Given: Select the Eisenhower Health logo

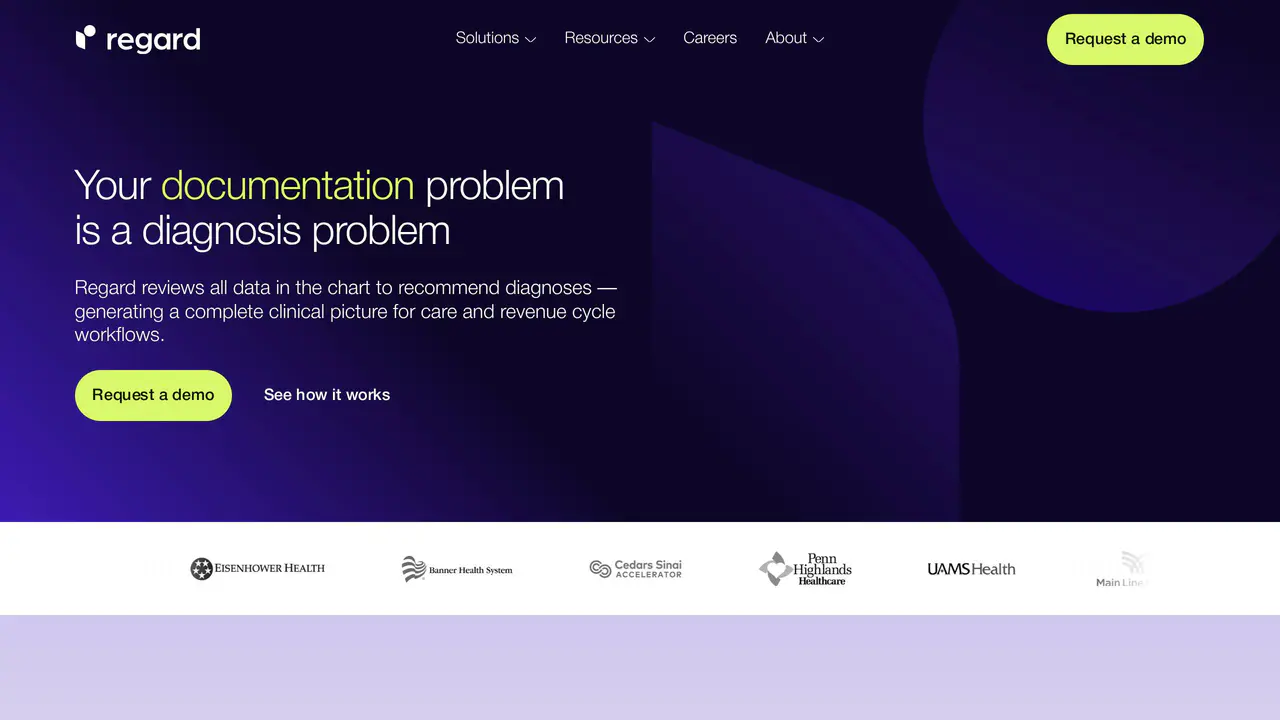Looking at the screenshot, I should click(x=258, y=569).
